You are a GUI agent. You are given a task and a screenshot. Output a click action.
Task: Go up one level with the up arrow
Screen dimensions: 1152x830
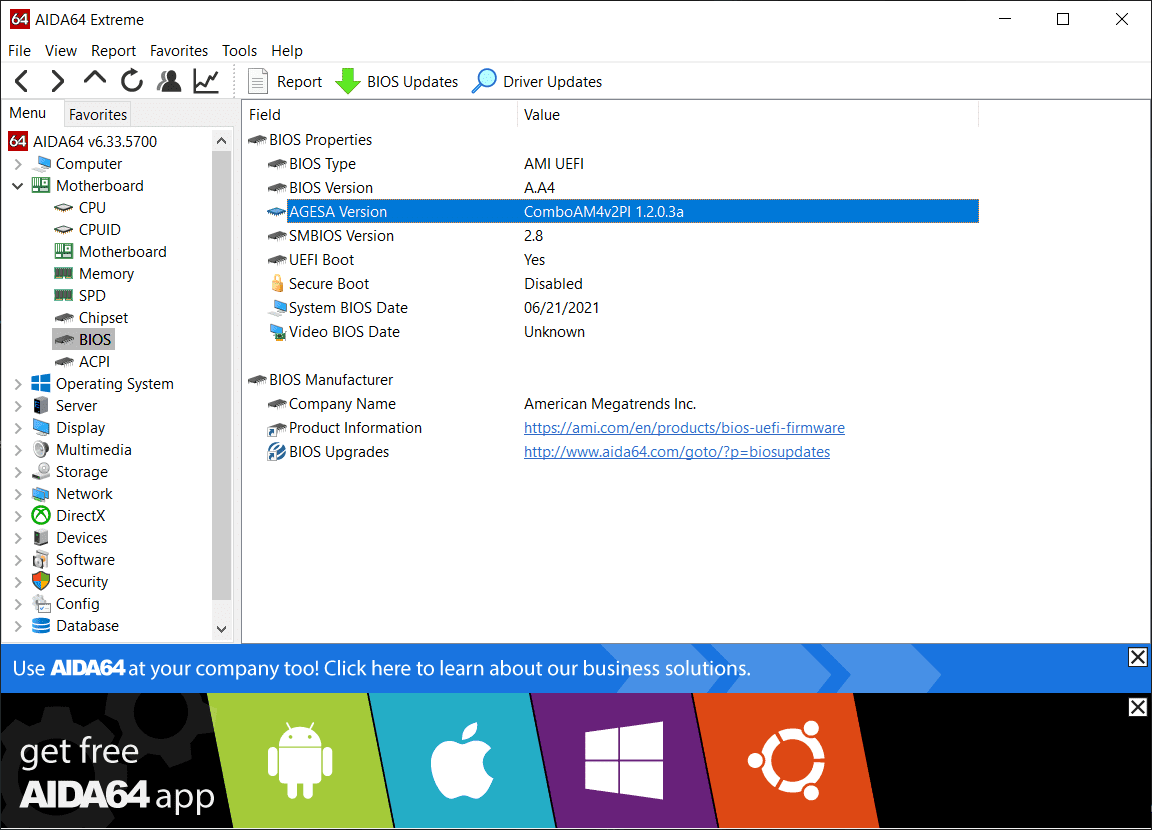tap(95, 79)
